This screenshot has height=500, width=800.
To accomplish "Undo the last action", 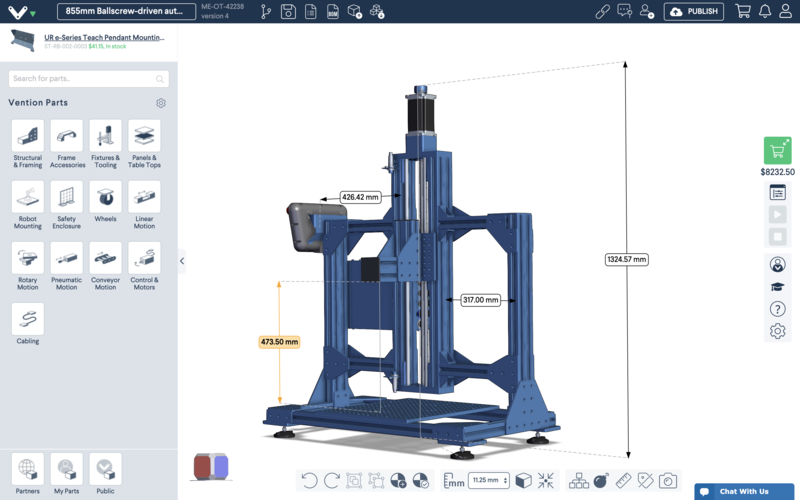I will (309, 481).
